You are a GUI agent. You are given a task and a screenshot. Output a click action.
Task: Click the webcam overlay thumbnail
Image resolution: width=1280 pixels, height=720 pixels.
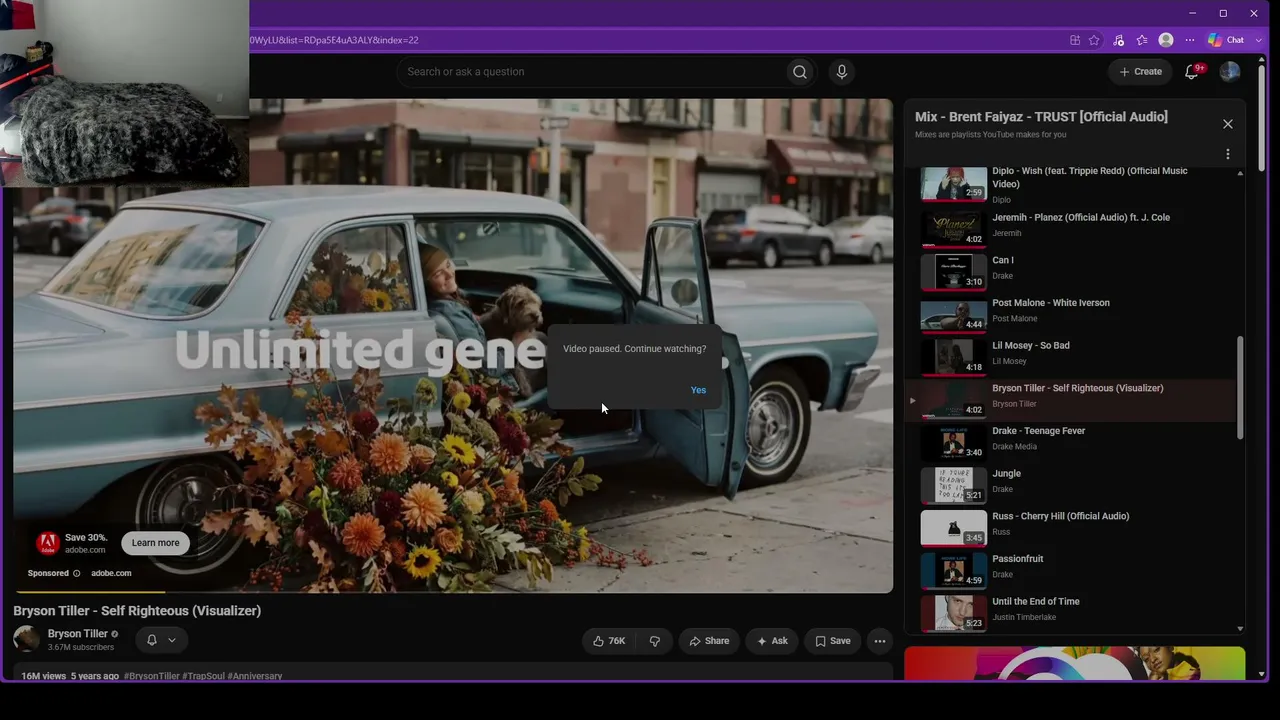124,93
